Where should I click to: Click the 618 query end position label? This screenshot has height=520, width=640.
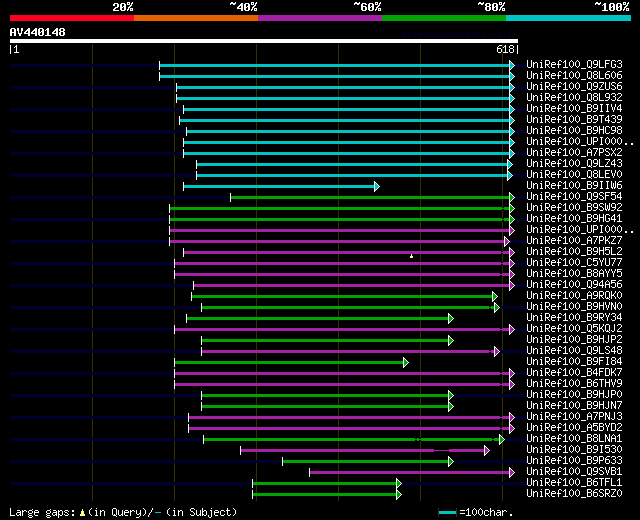pos(505,49)
